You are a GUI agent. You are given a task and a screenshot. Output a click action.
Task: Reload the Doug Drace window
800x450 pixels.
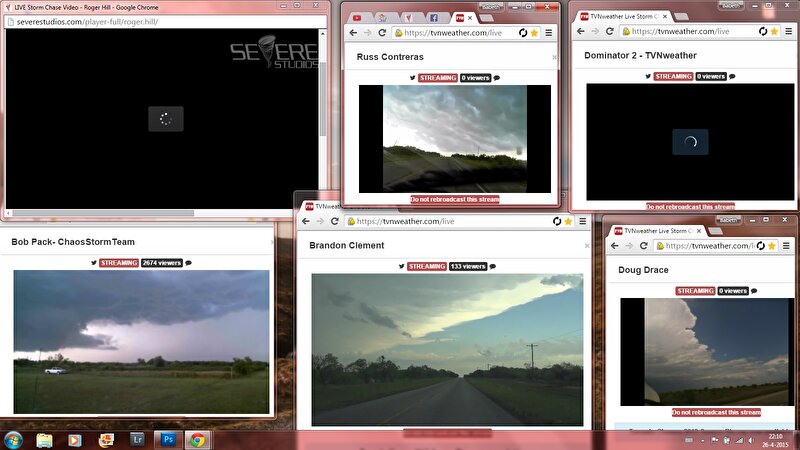coord(643,246)
